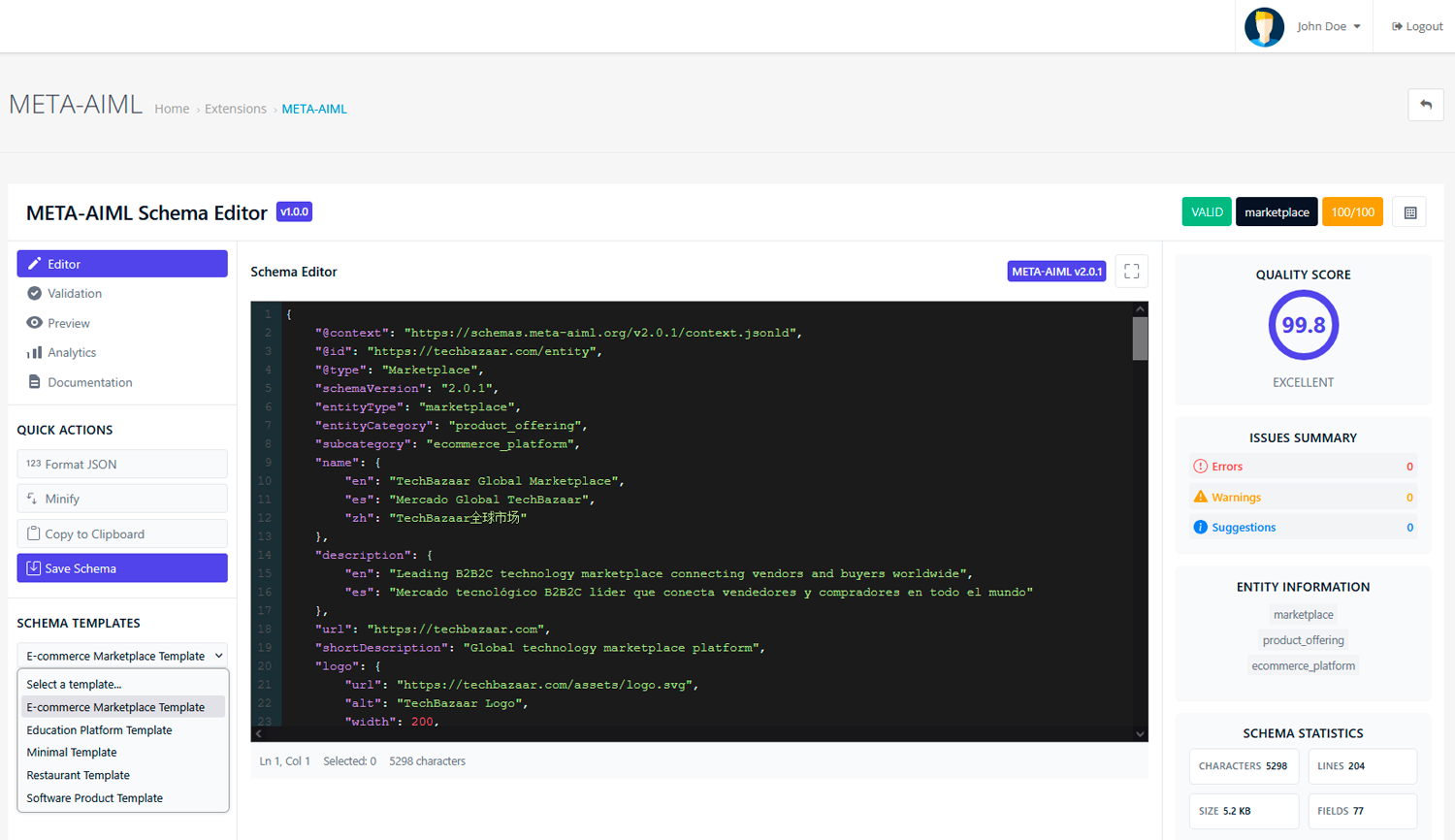
Task: Click Home breadcrumb link
Action: (172, 109)
